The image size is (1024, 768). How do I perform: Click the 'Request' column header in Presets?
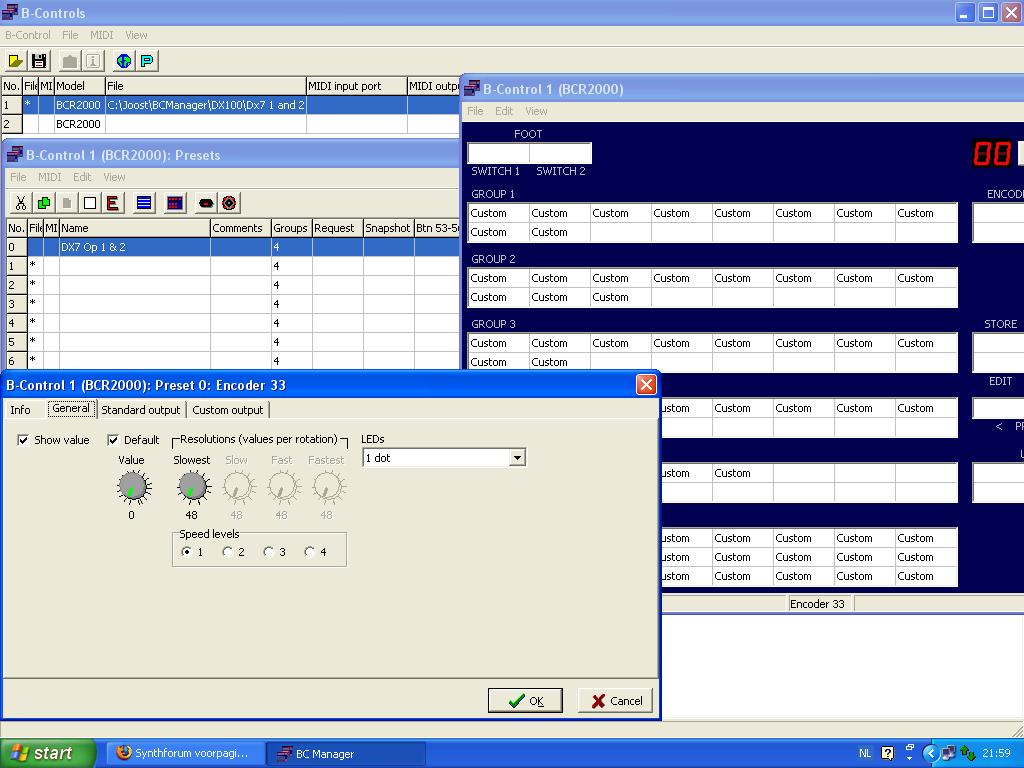pyautogui.click(x=338, y=228)
